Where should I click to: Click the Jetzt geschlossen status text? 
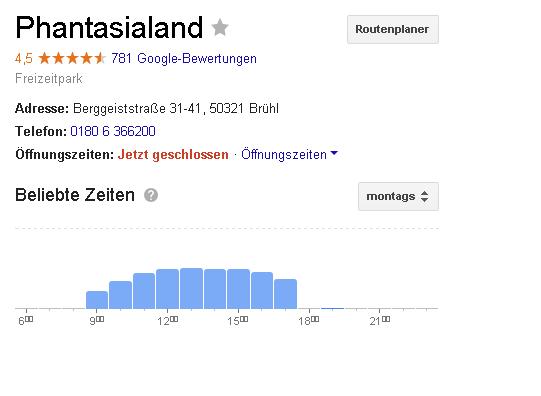(x=173, y=155)
